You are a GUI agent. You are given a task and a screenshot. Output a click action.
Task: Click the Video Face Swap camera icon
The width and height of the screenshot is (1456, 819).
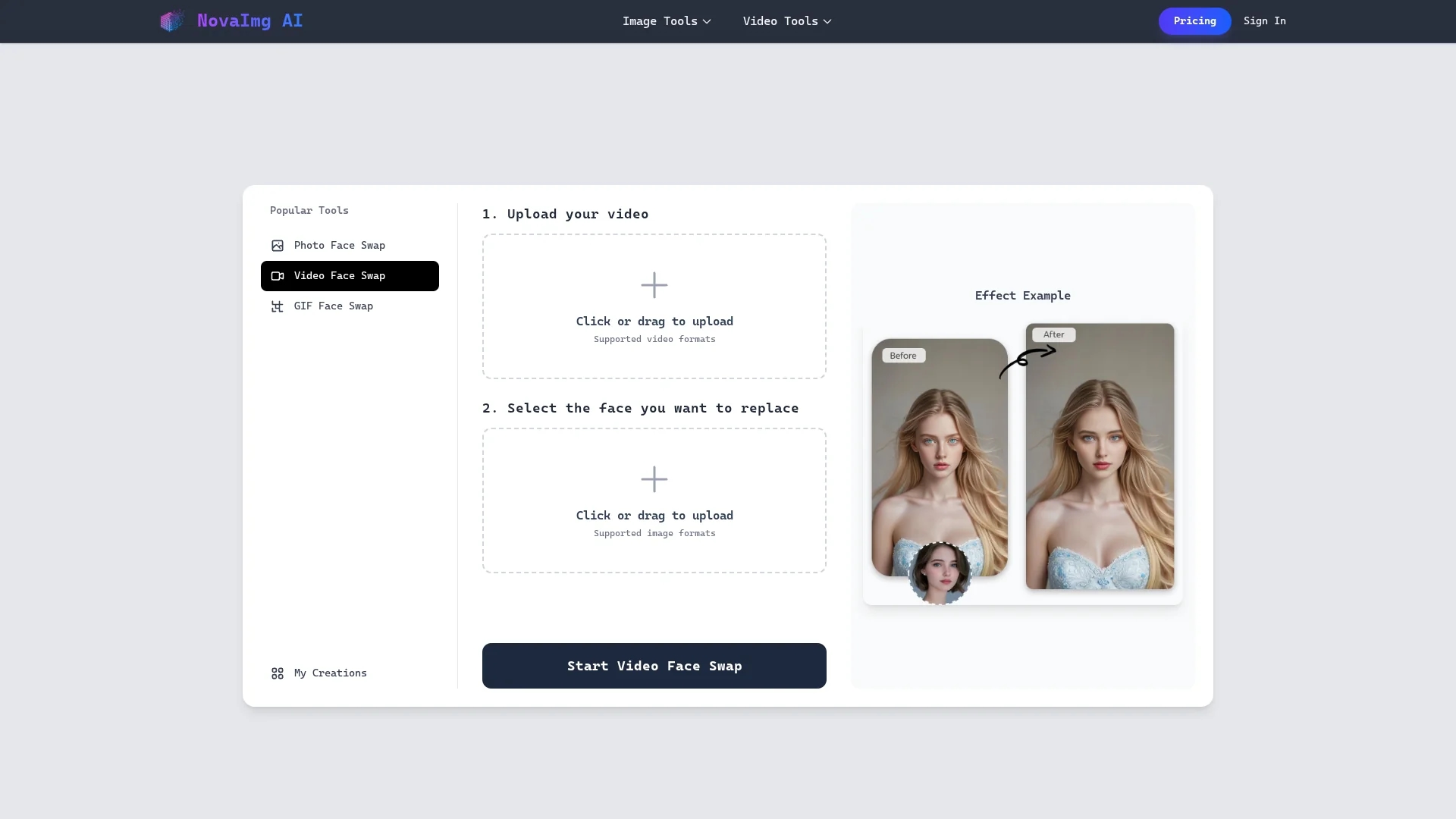pyautogui.click(x=278, y=276)
